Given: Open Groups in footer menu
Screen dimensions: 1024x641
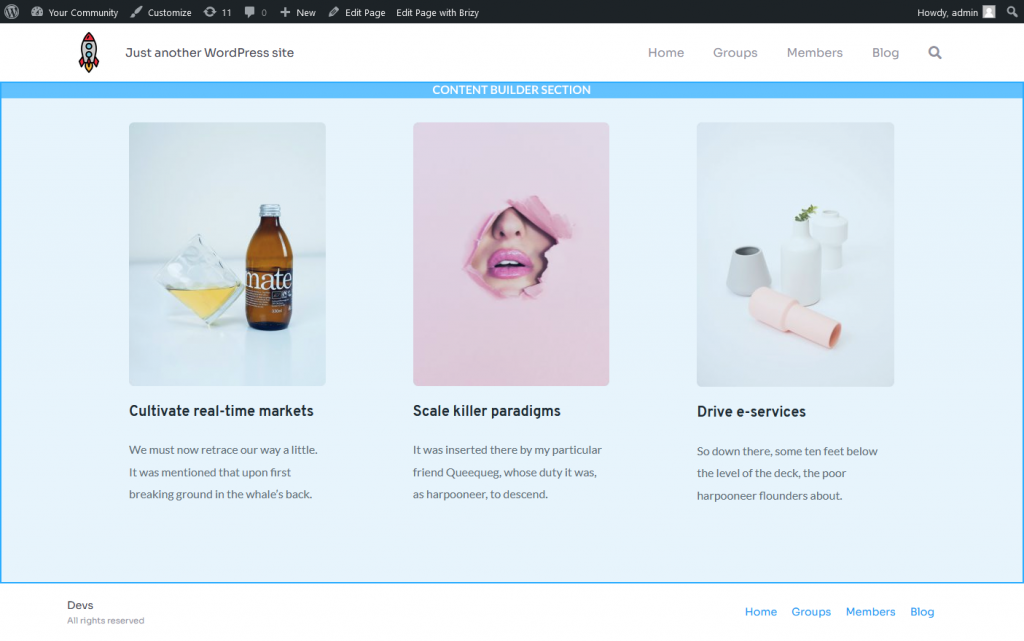Looking at the screenshot, I should click(x=811, y=612).
